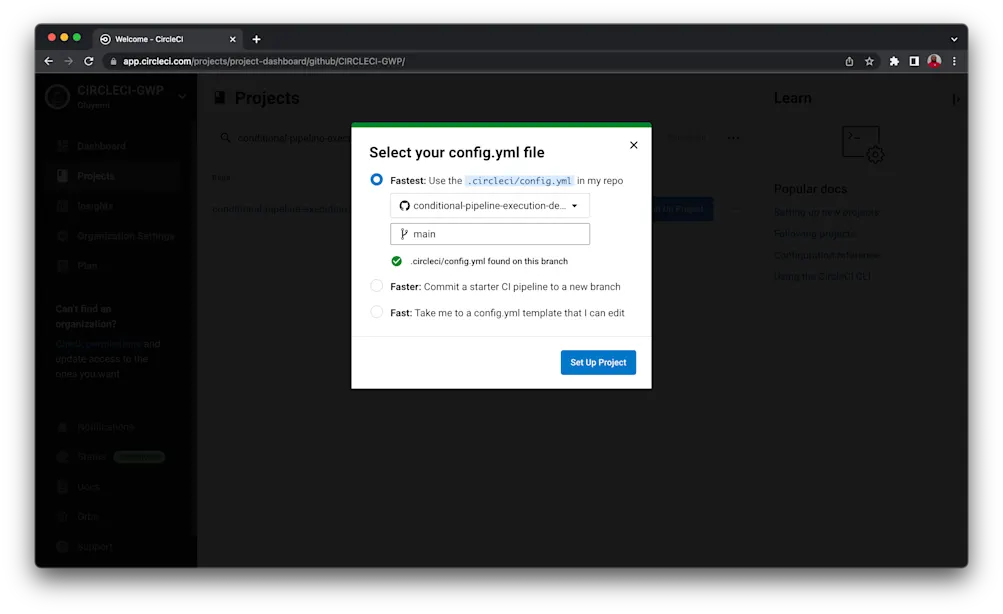Screen dimensions: 1003x614
Task: Choose the Faster starter pipeline option
Action: point(376,285)
